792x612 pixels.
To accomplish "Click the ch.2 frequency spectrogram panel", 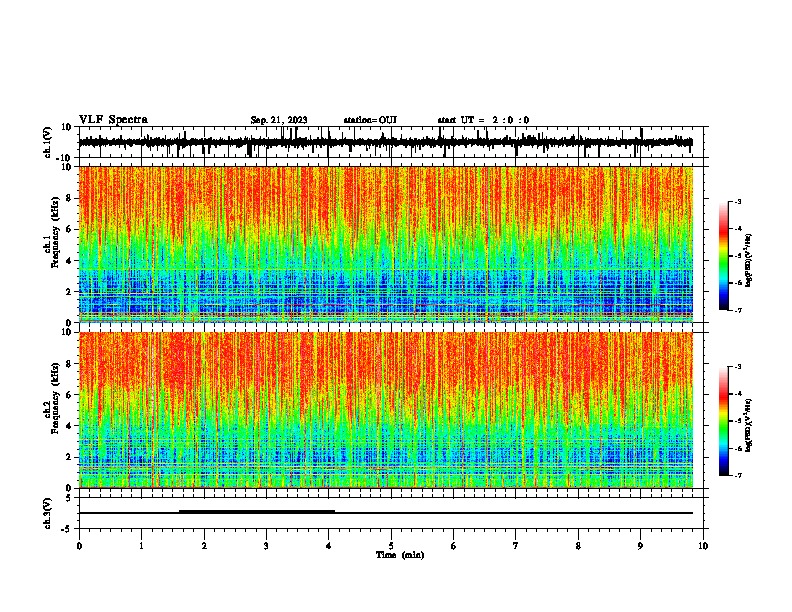I will coord(386,410).
